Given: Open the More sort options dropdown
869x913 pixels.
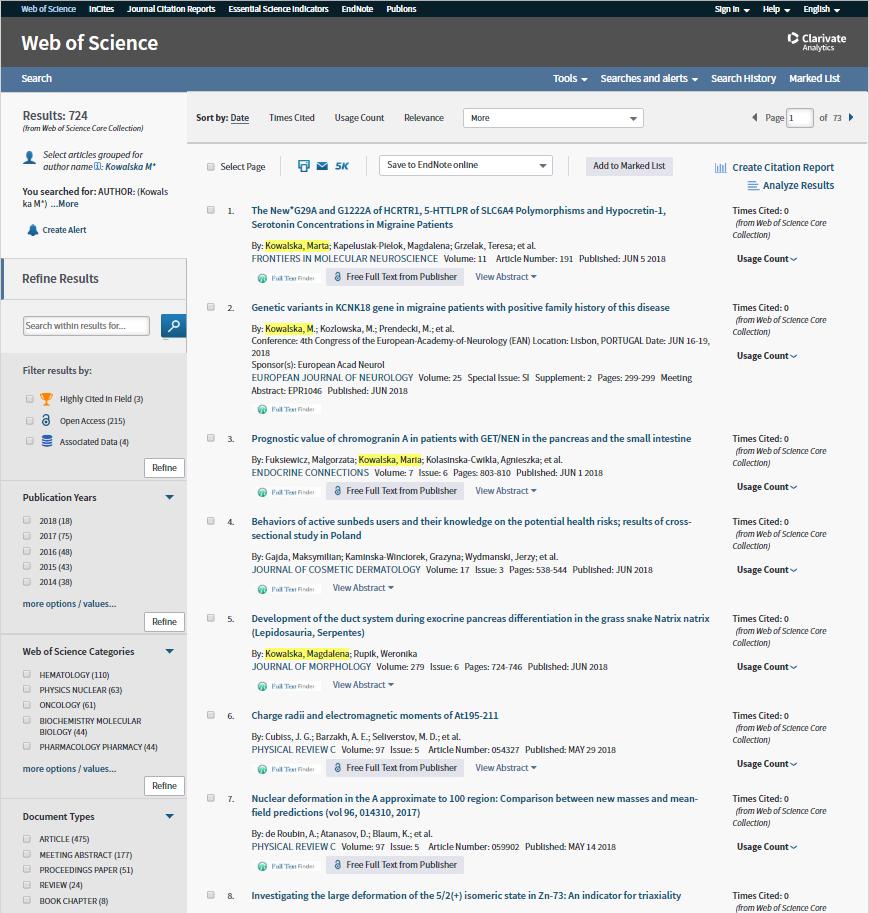Looking at the screenshot, I should tap(553, 118).
